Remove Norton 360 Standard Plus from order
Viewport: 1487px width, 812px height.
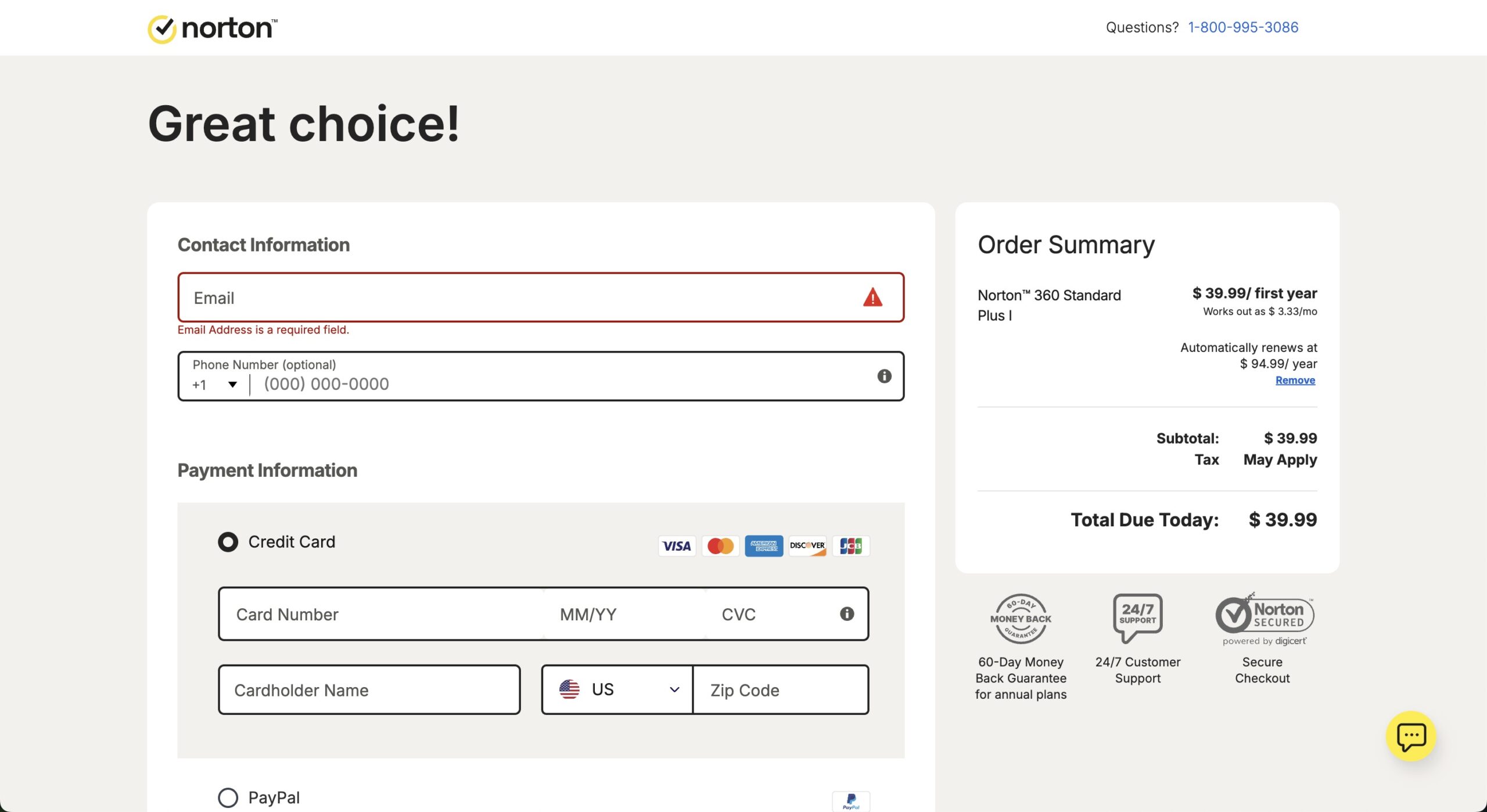click(1295, 380)
